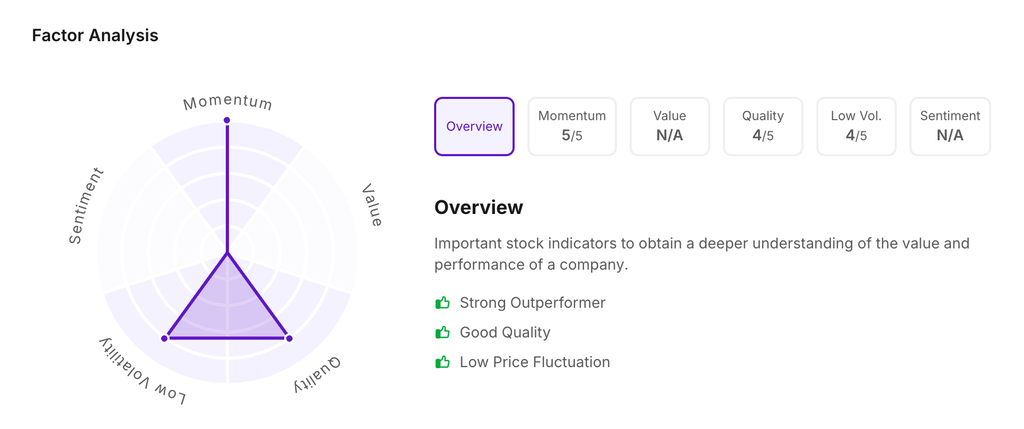
Task: Click the Factor Analysis heading
Action: pos(95,36)
